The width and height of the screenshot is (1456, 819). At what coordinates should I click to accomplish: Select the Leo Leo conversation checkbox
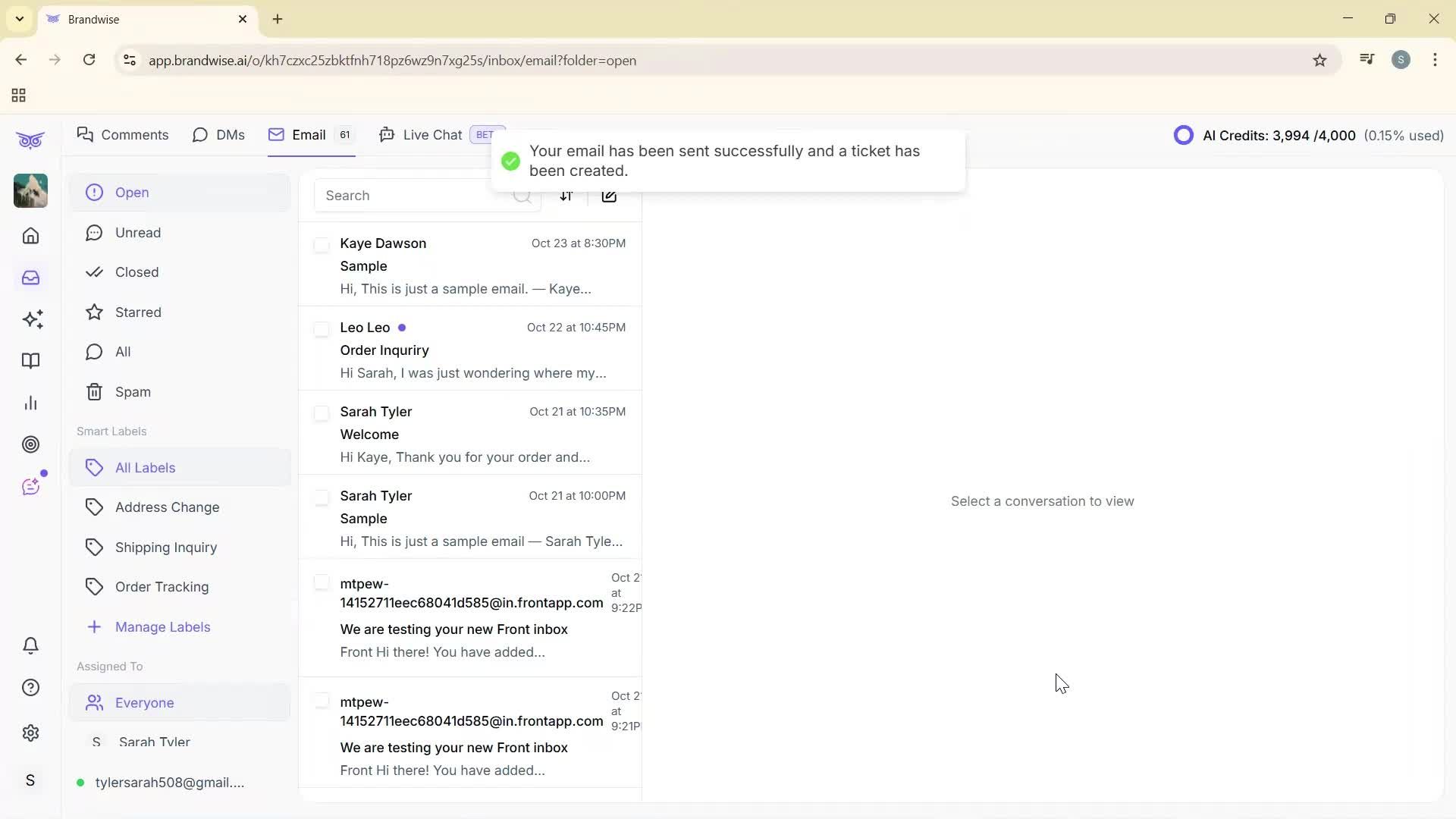(x=322, y=328)
